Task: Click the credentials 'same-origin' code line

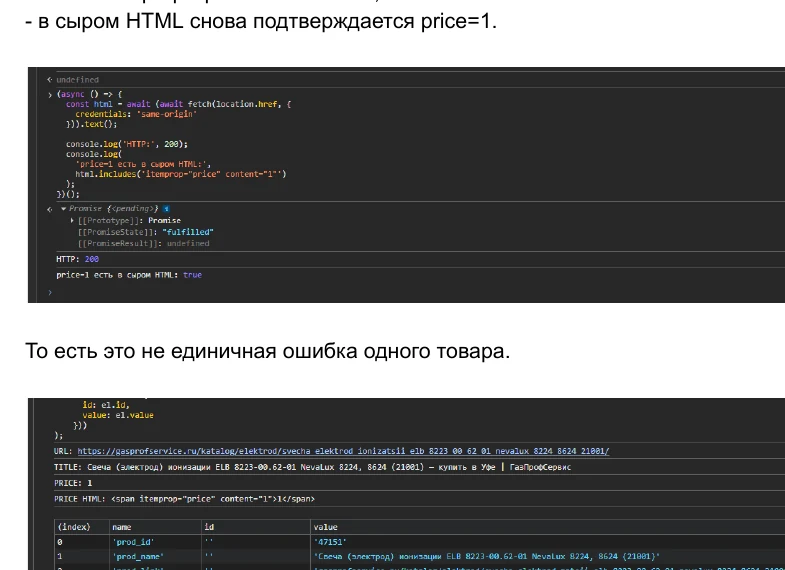Action: (x=136, y=114)
